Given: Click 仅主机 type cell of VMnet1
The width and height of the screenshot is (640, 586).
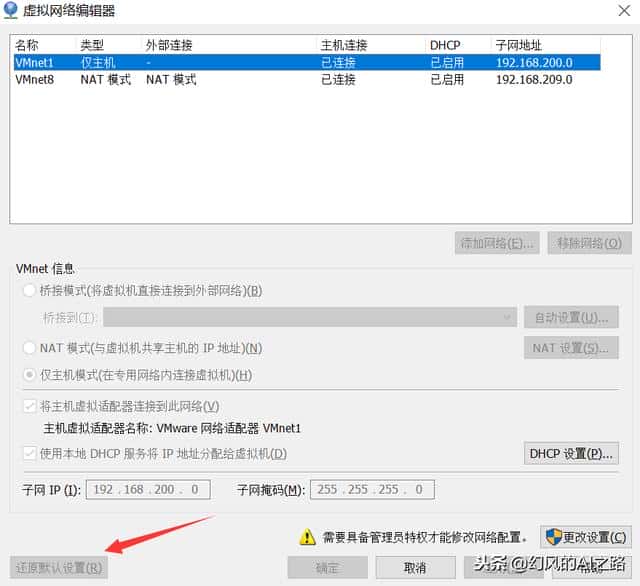Looking at the screenshot, I should [98, 62].
